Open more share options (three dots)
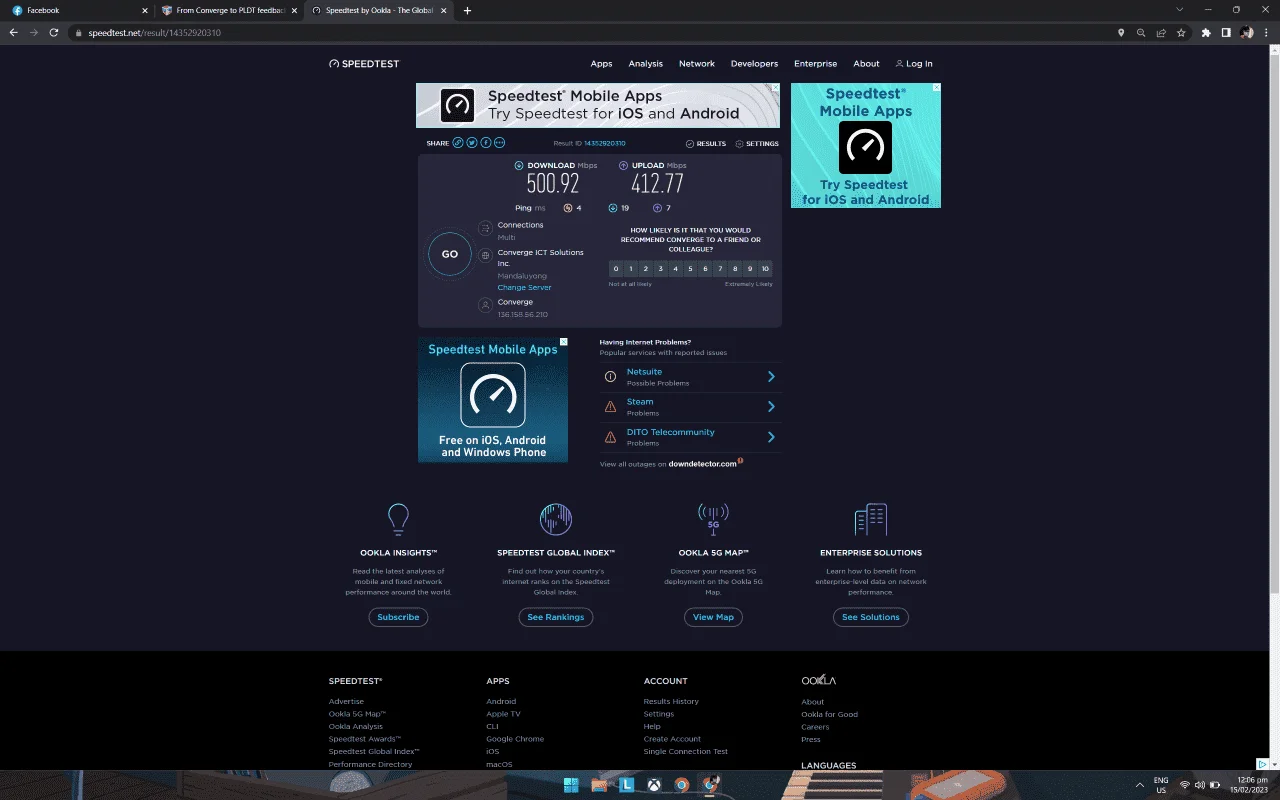 [x=500, y=143]
